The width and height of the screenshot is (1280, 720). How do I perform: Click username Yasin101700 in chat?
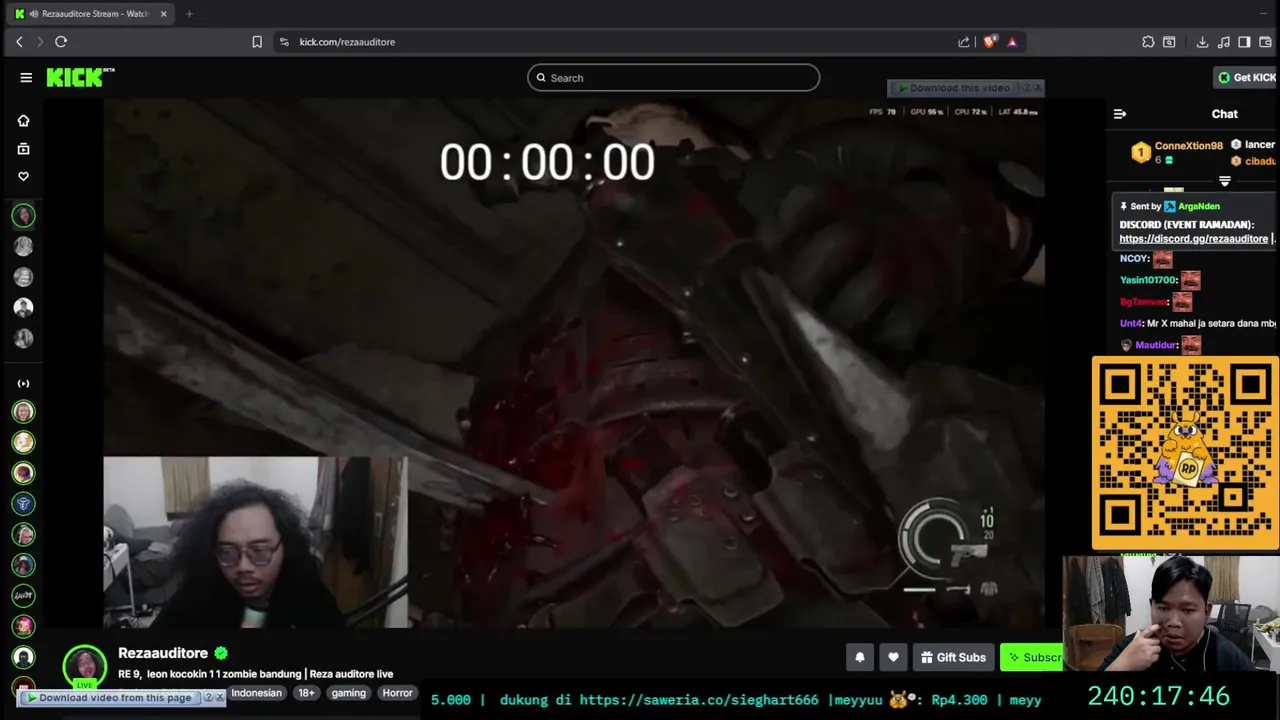click(1147, 280)
